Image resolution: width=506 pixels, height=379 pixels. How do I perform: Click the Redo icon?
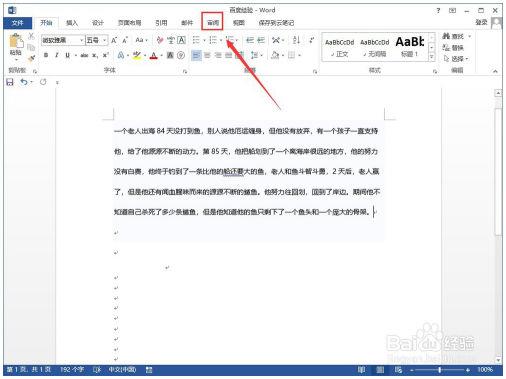coord(43,82)
